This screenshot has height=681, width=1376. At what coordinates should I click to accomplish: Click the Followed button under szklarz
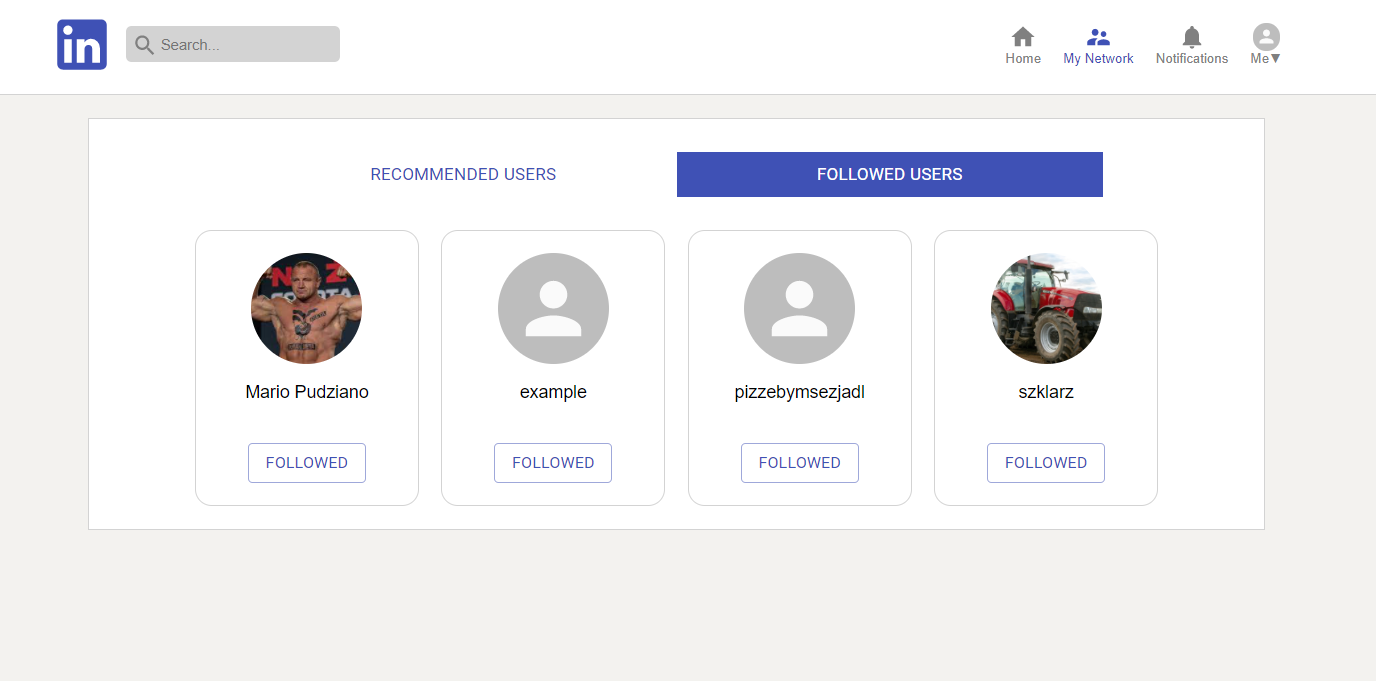pyautogui.click(x=1045, y=462)
